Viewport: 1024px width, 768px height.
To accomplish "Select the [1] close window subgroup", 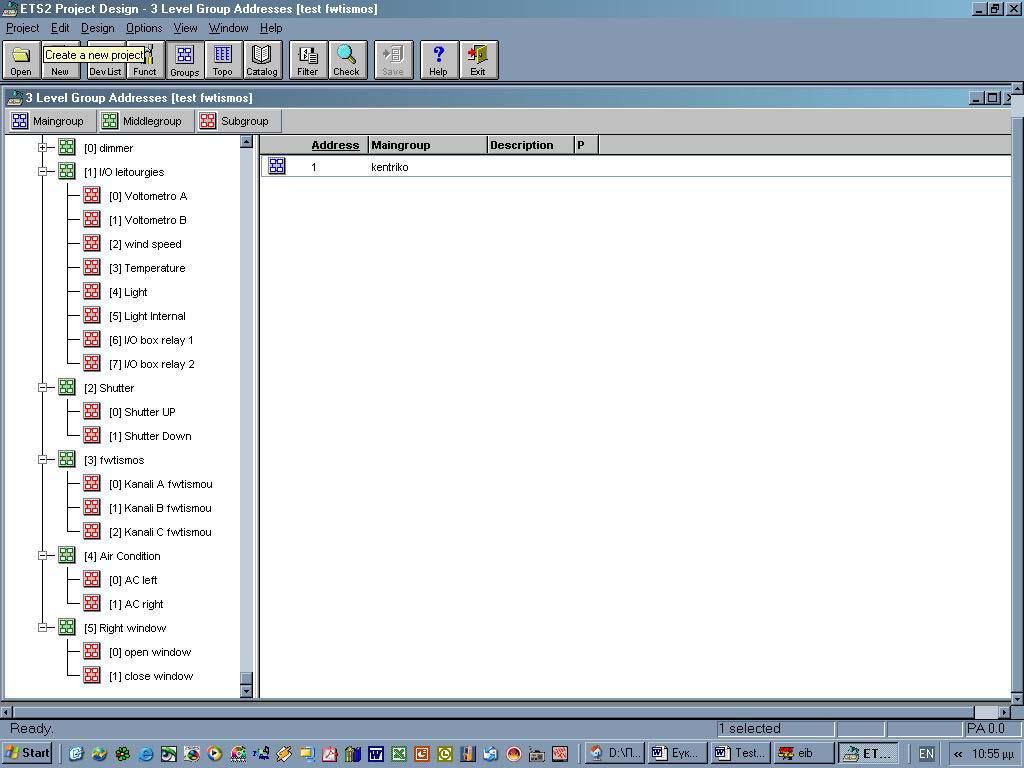I will click(151, 676).
